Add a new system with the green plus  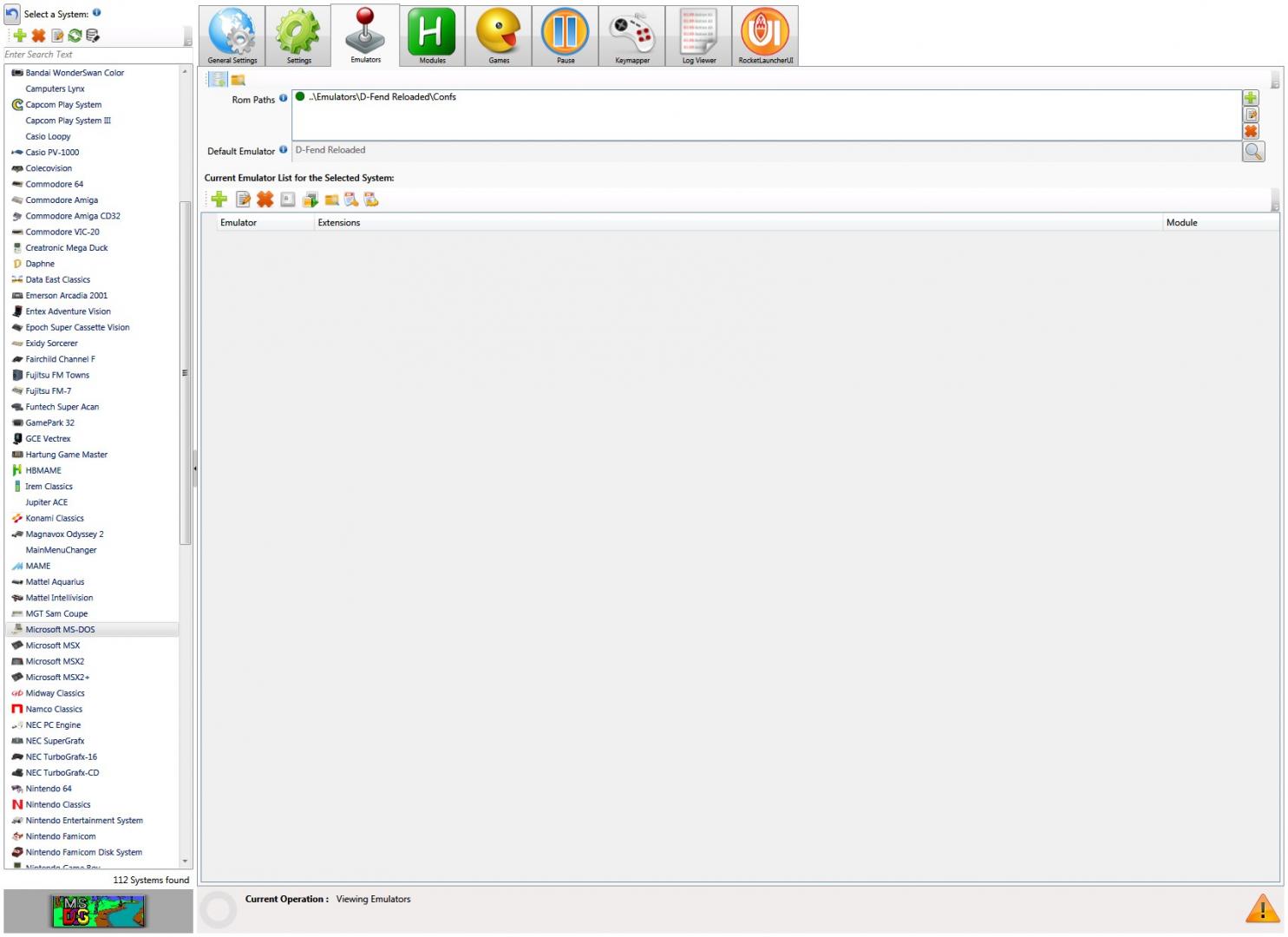pos(20,36)
